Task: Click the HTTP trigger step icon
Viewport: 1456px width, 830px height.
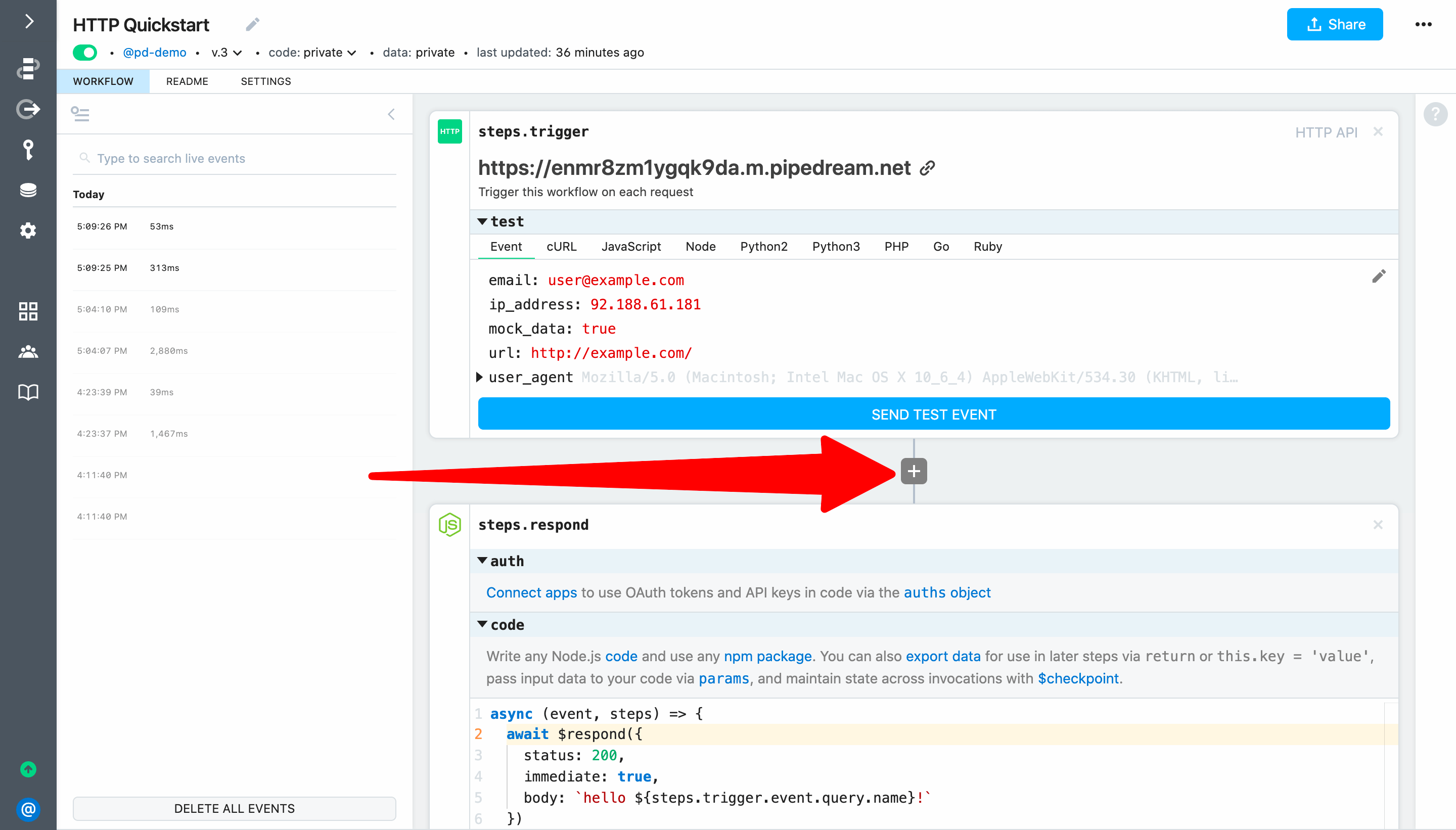Action: point(450,132)
